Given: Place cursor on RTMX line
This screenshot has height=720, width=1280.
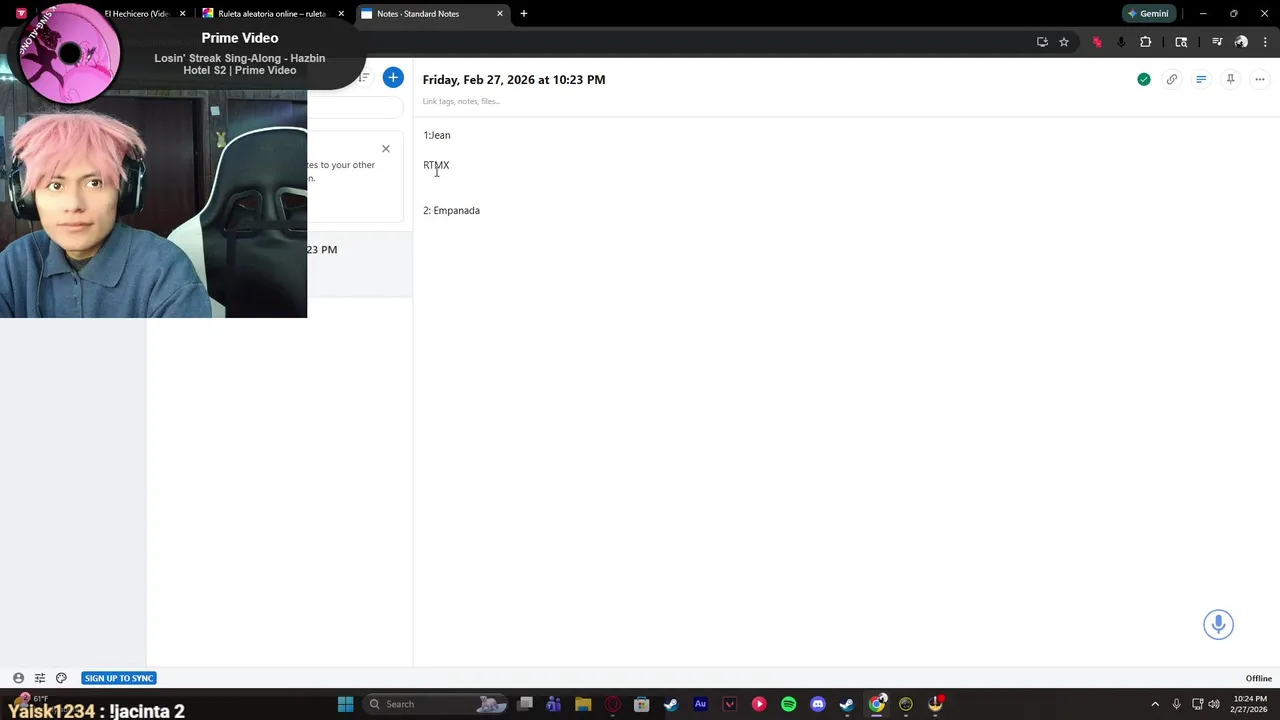Looking at the screenshot, I should pos(436,165).
